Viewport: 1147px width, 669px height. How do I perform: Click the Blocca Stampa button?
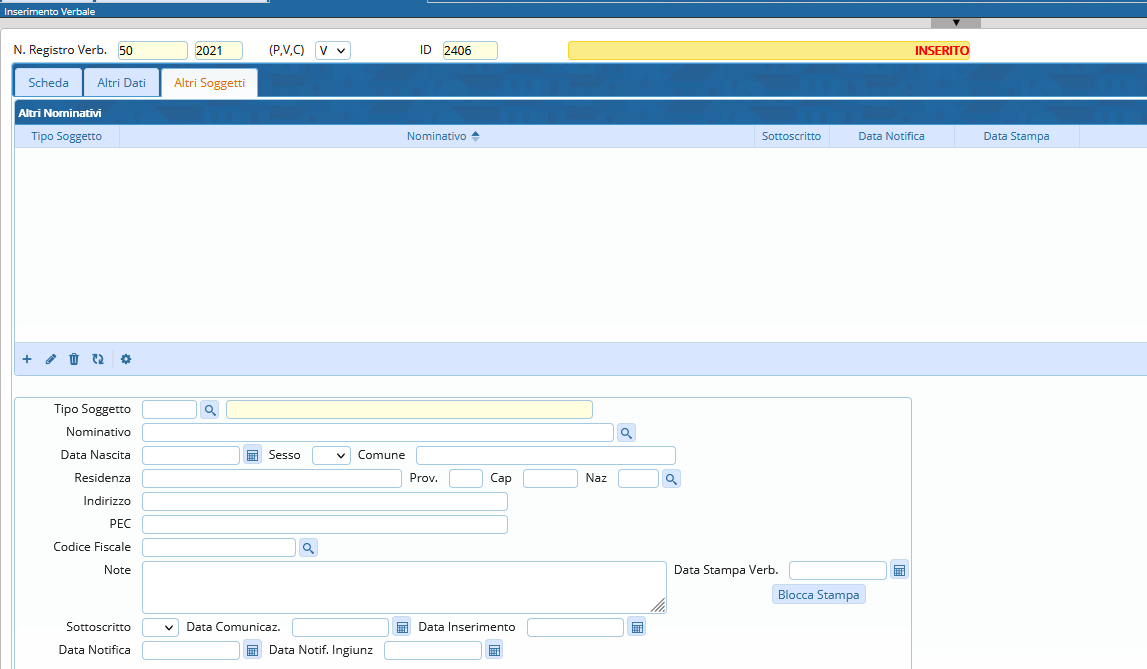[x=818, y=595]
